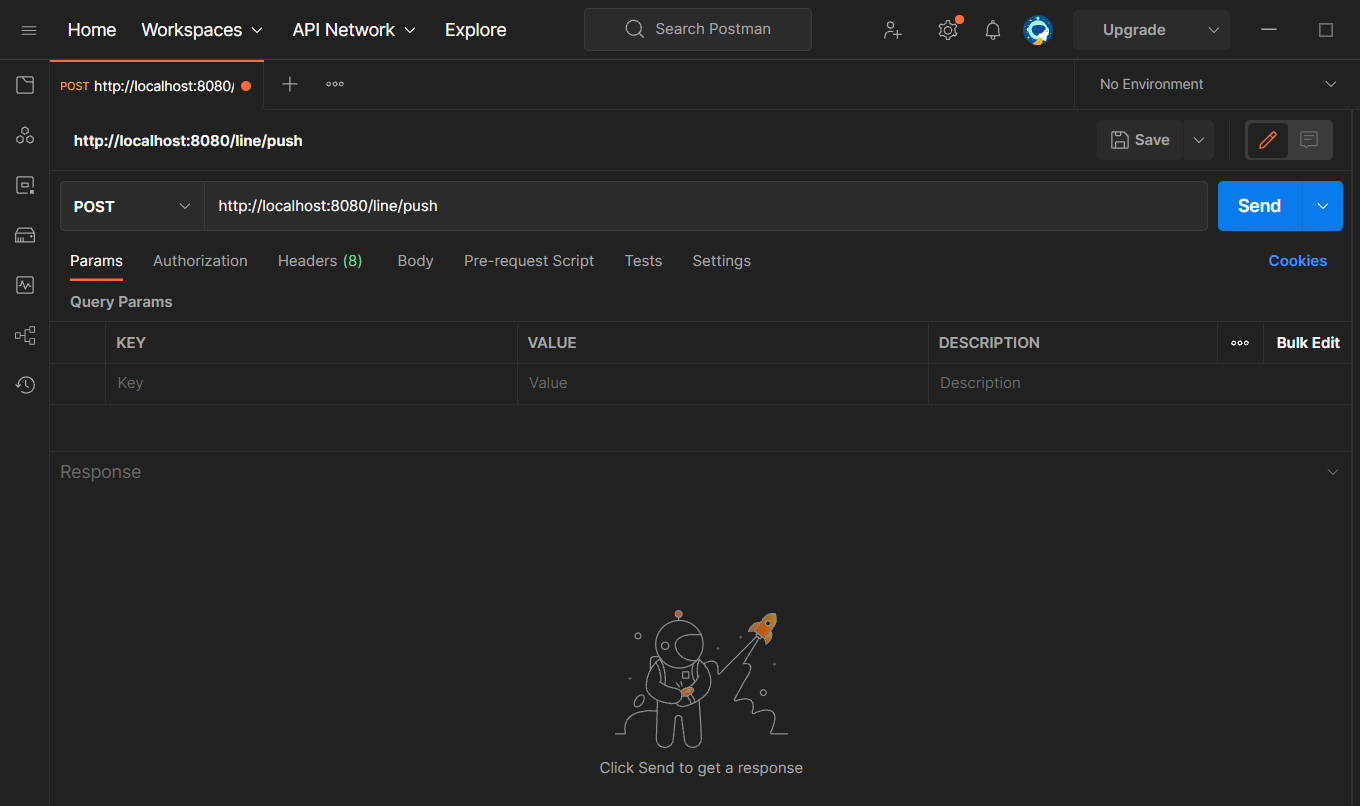The width and height of the screenshot is (1360, 806).
Task: Open the user profile avatar
Action: click(1038, 30)
